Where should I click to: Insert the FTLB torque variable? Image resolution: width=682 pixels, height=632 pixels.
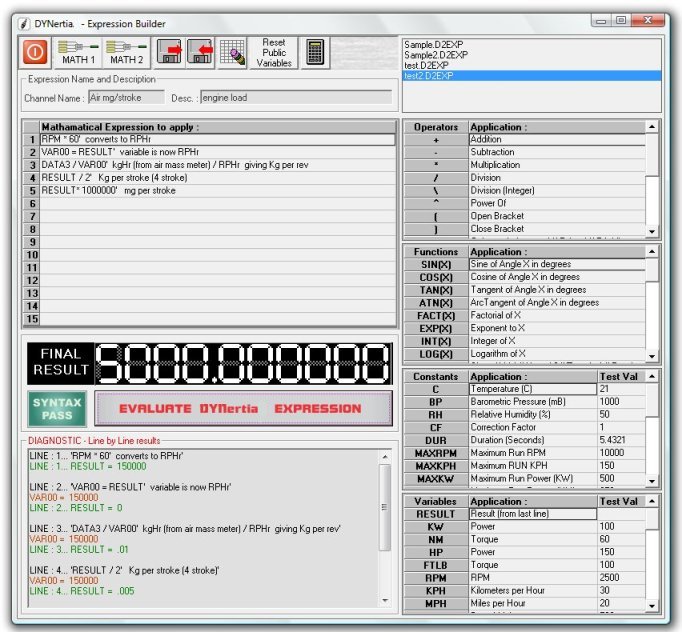436,565
